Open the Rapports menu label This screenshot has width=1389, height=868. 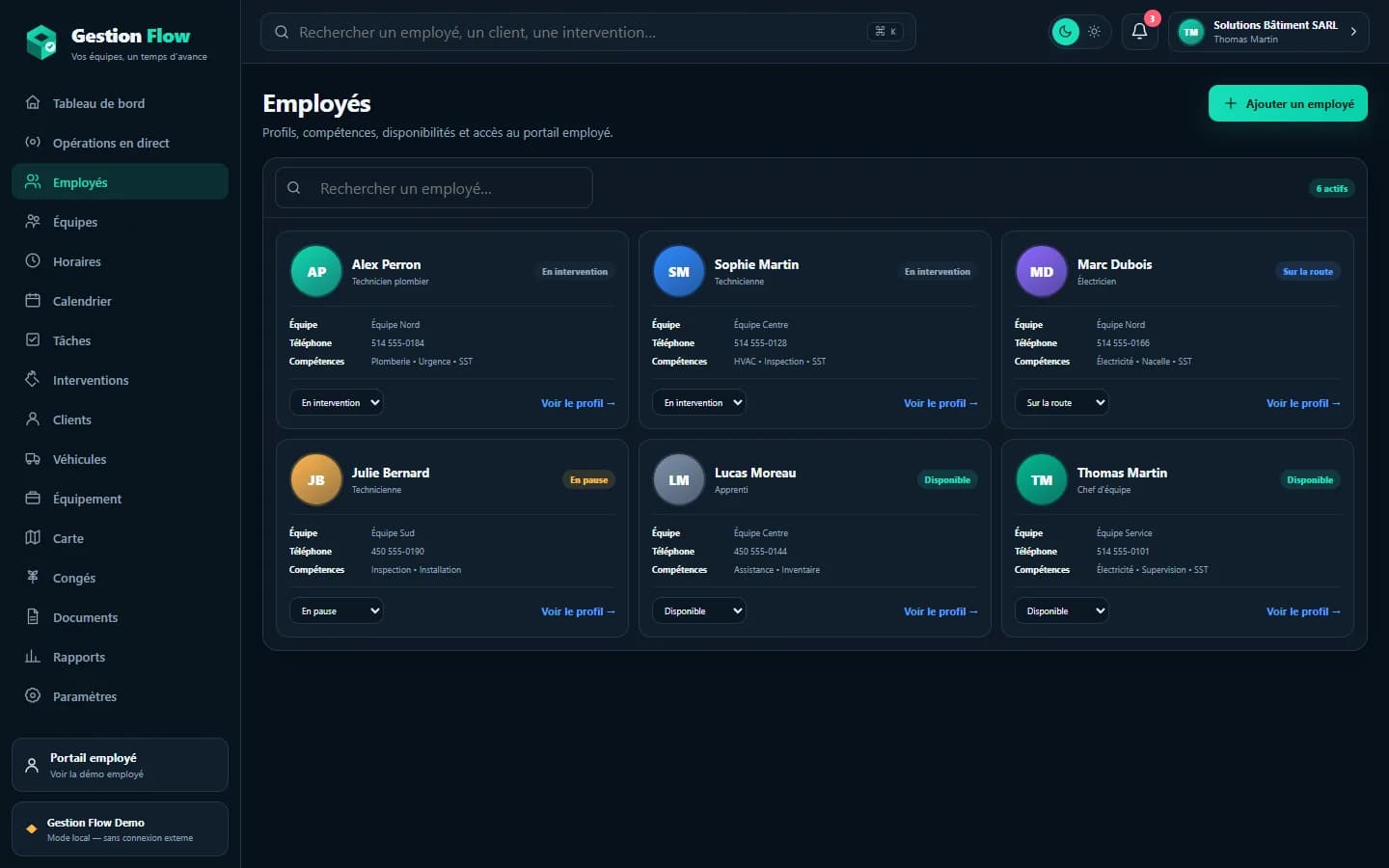click(79, 657)
